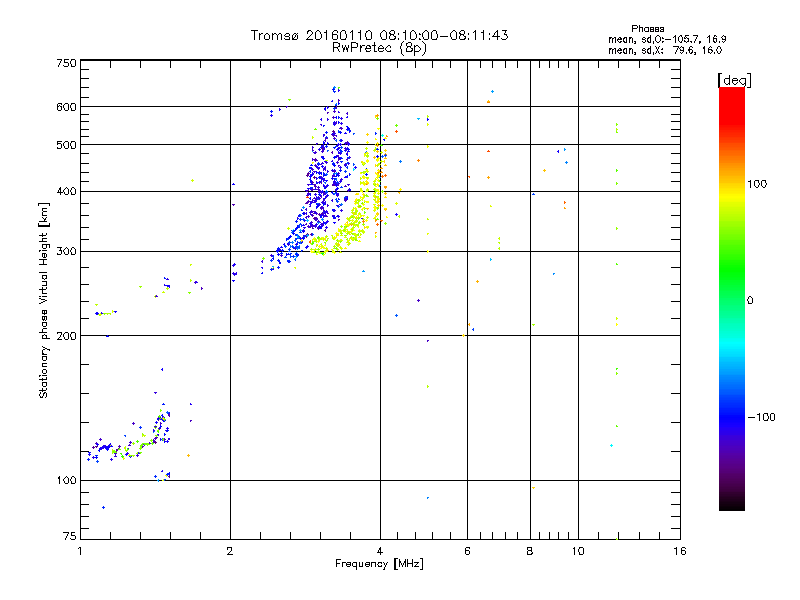Click the y-axis tick label '200'
The image size is (800, 600).
[66, 336]
